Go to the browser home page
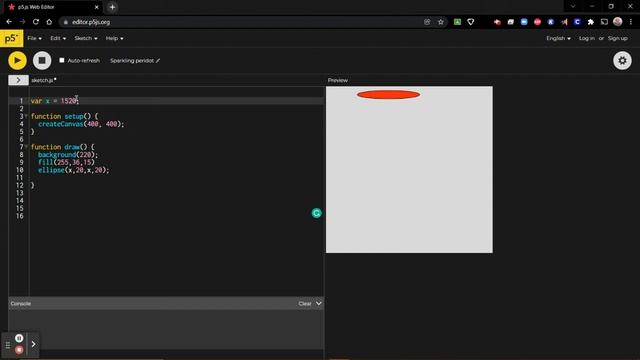This screenshot has width=640, height=360. coord(49,22)
